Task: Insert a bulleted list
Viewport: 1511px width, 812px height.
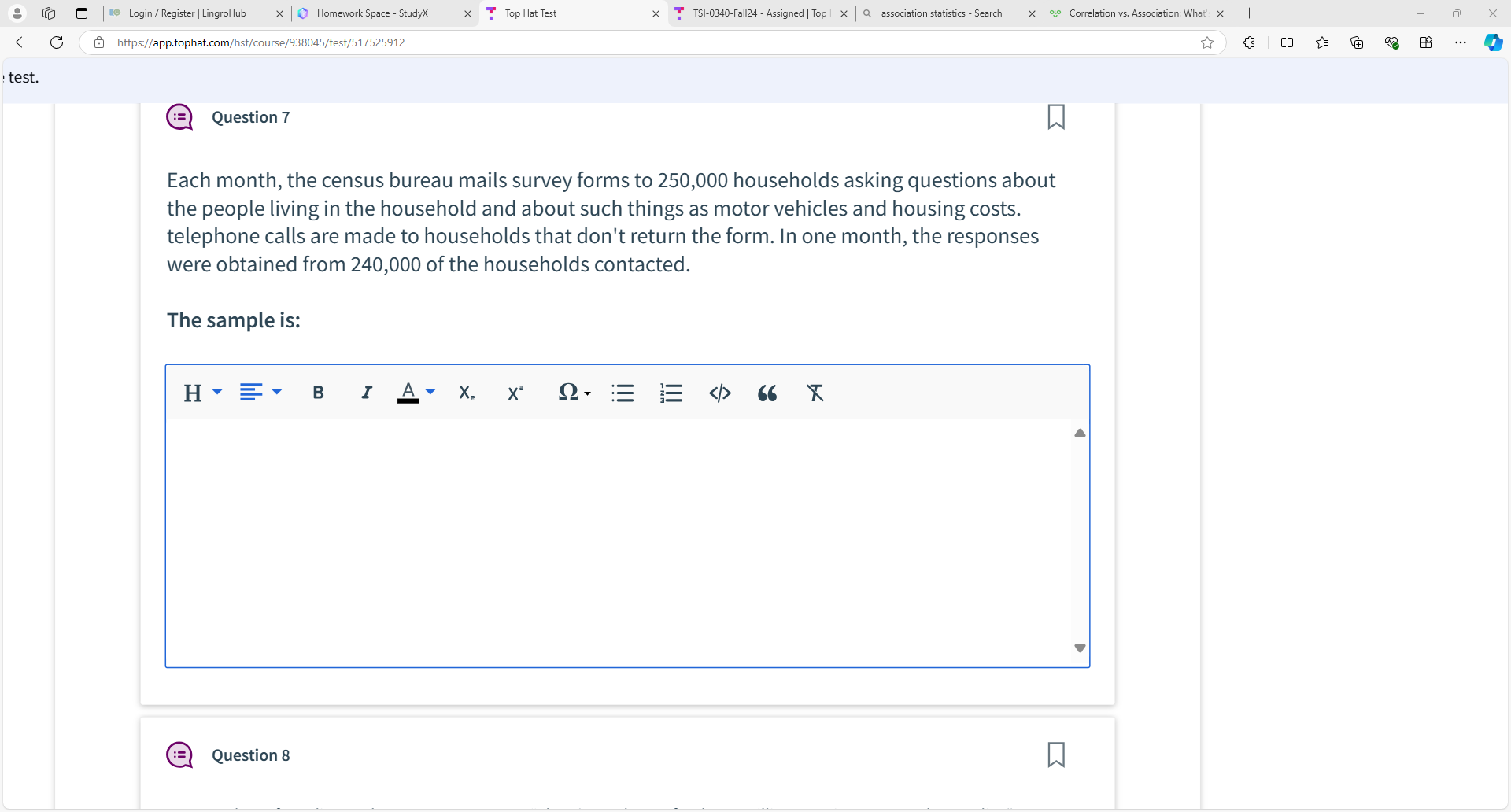Action: [x=623, y=393]
